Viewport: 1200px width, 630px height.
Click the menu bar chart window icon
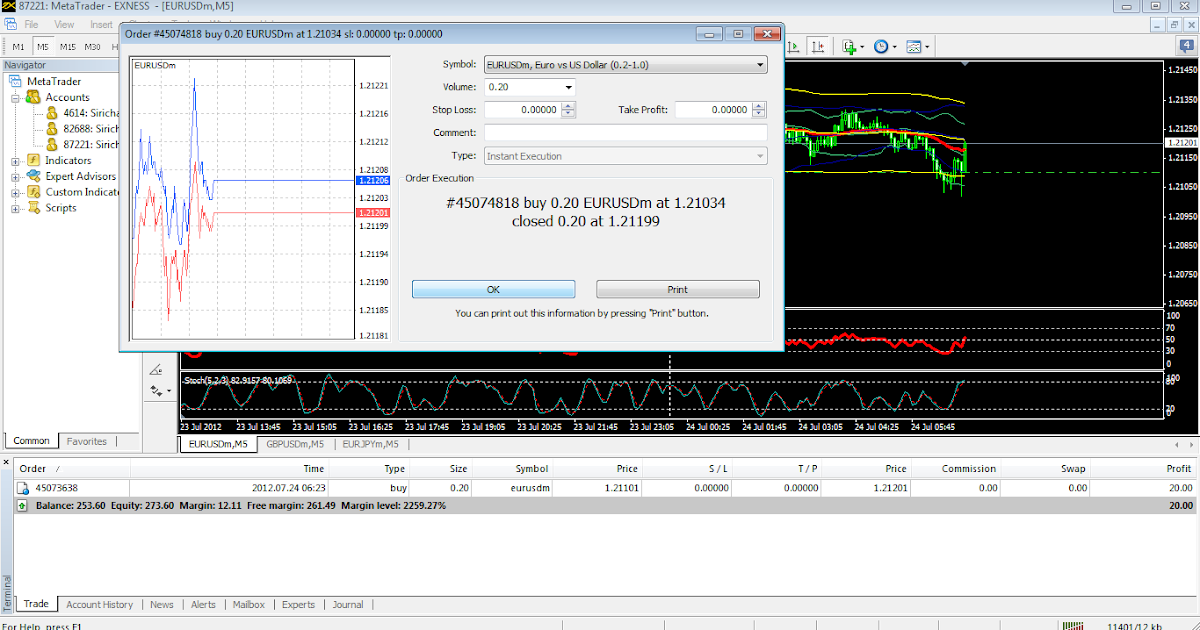pyautogui.click(x=9, y=24)
